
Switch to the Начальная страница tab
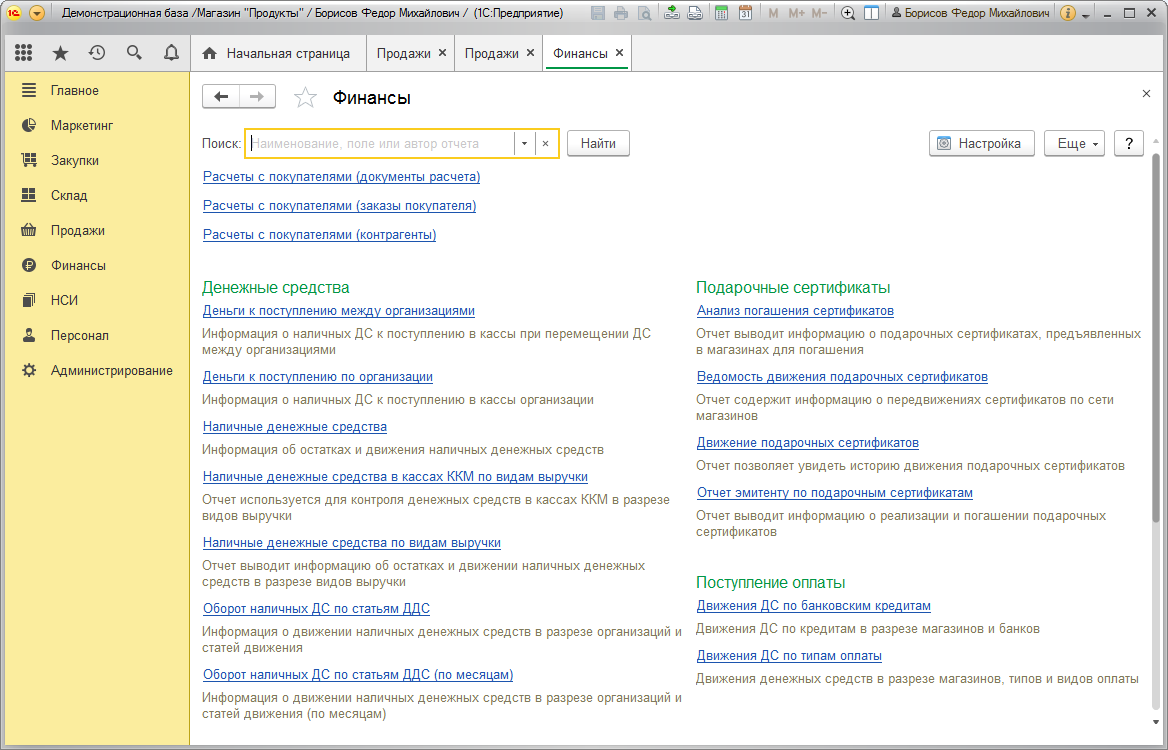pyautogui.click(x=279, y=54)
